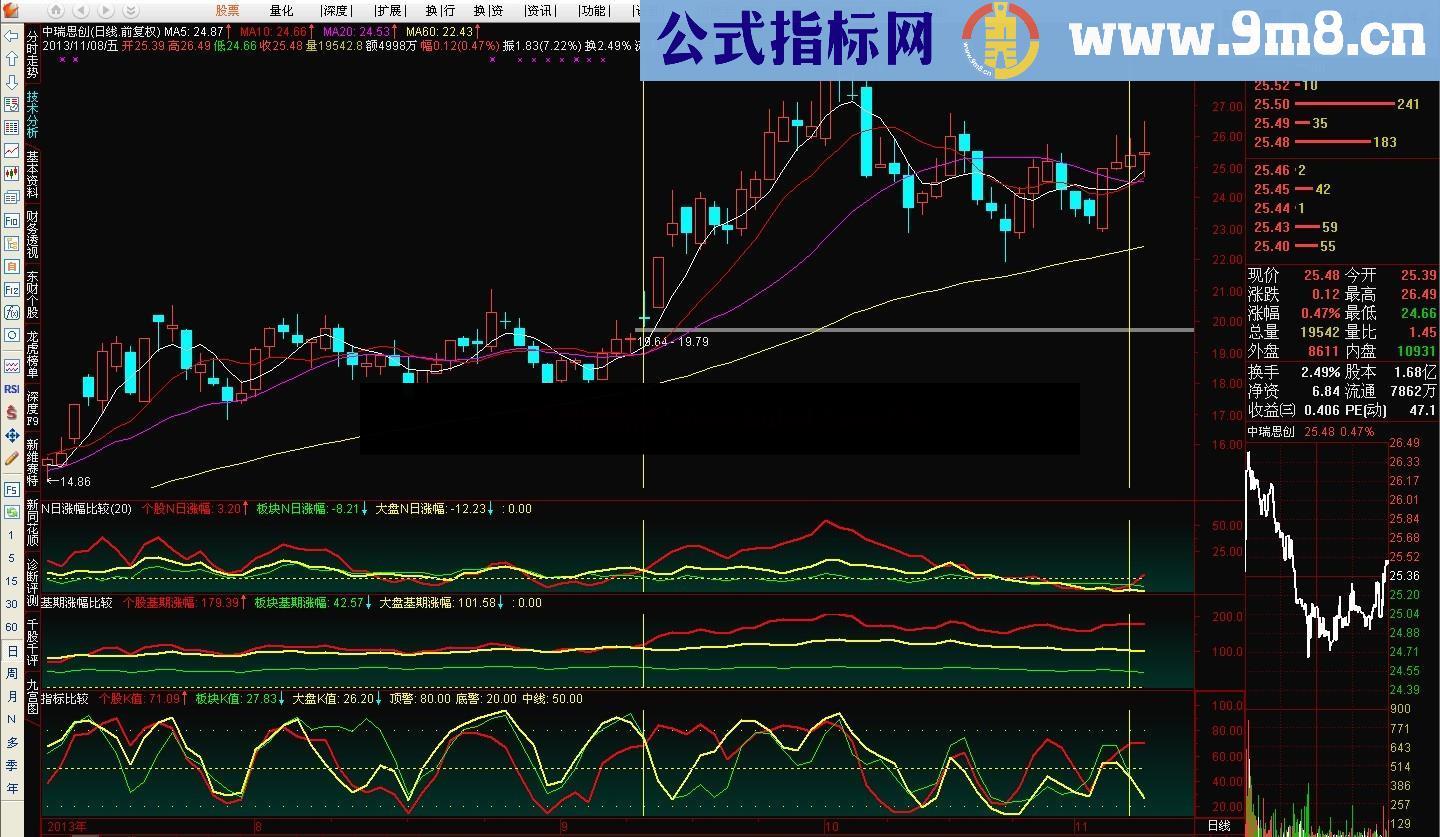Click the up arrow sidebar icon
The height and width of the screenshot is (837, 1440).
tap(11, 59)
